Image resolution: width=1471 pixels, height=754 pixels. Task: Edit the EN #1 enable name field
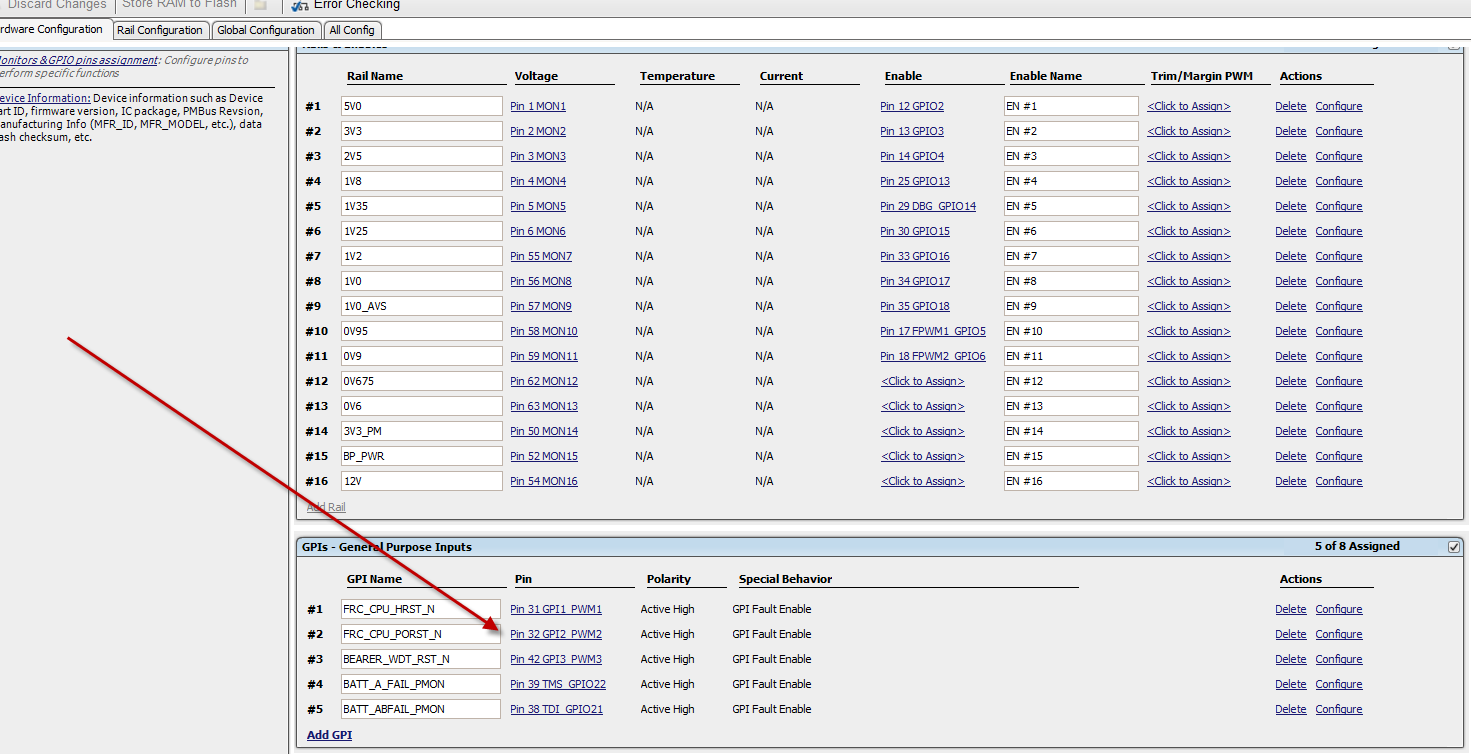click(1071, 106)
